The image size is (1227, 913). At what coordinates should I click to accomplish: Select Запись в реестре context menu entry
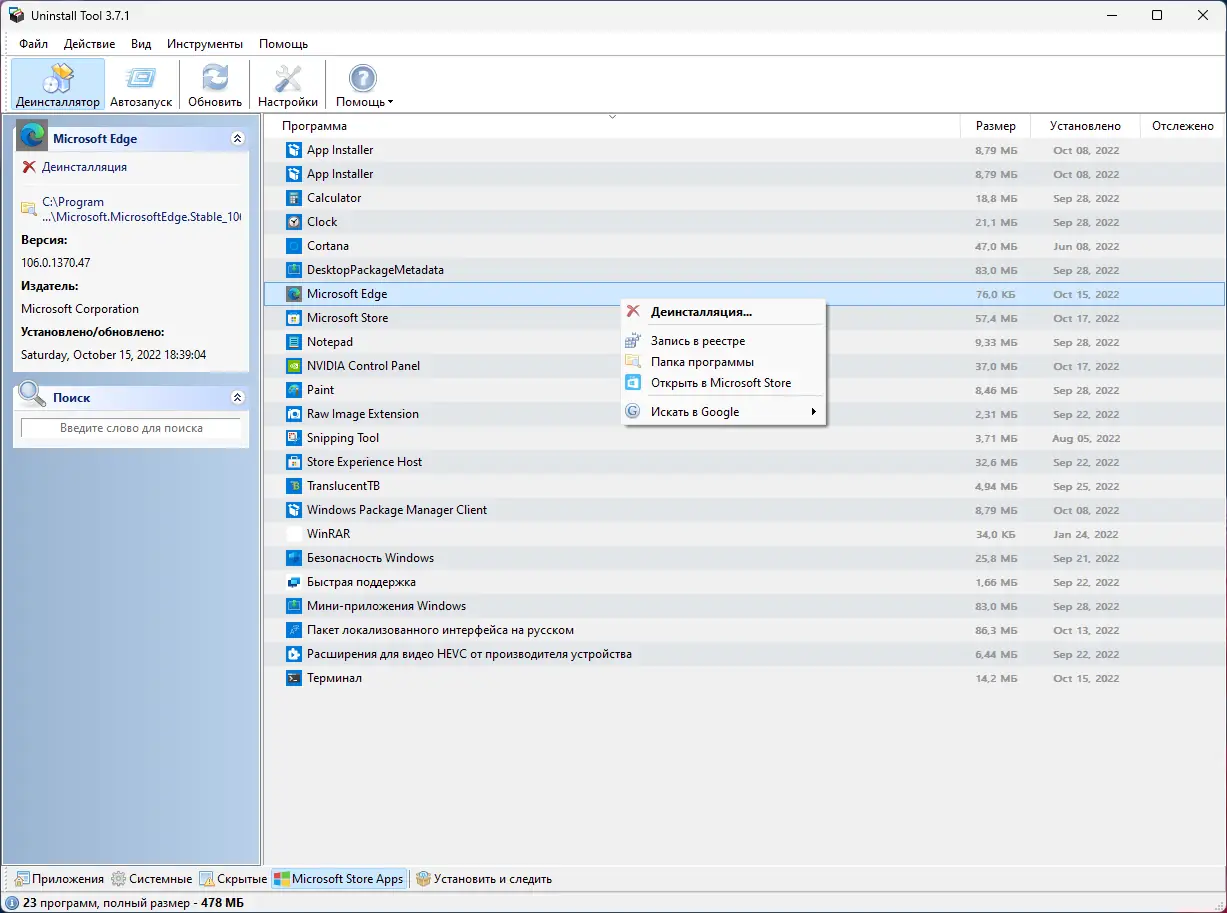click(x=724, y=341)
